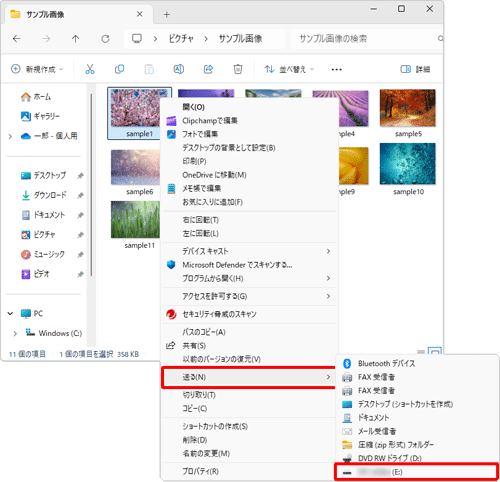Choose 共有(S) in context menu
Viewport: 500px width, 482px height.
(x=249, y=346)
